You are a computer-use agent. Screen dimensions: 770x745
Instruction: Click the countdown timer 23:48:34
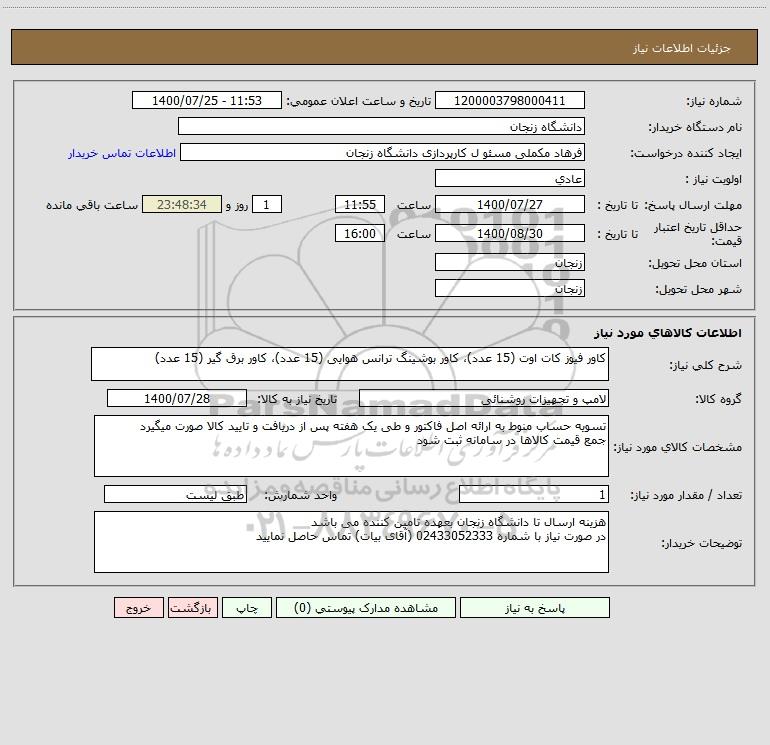click(x=182, y=204)
